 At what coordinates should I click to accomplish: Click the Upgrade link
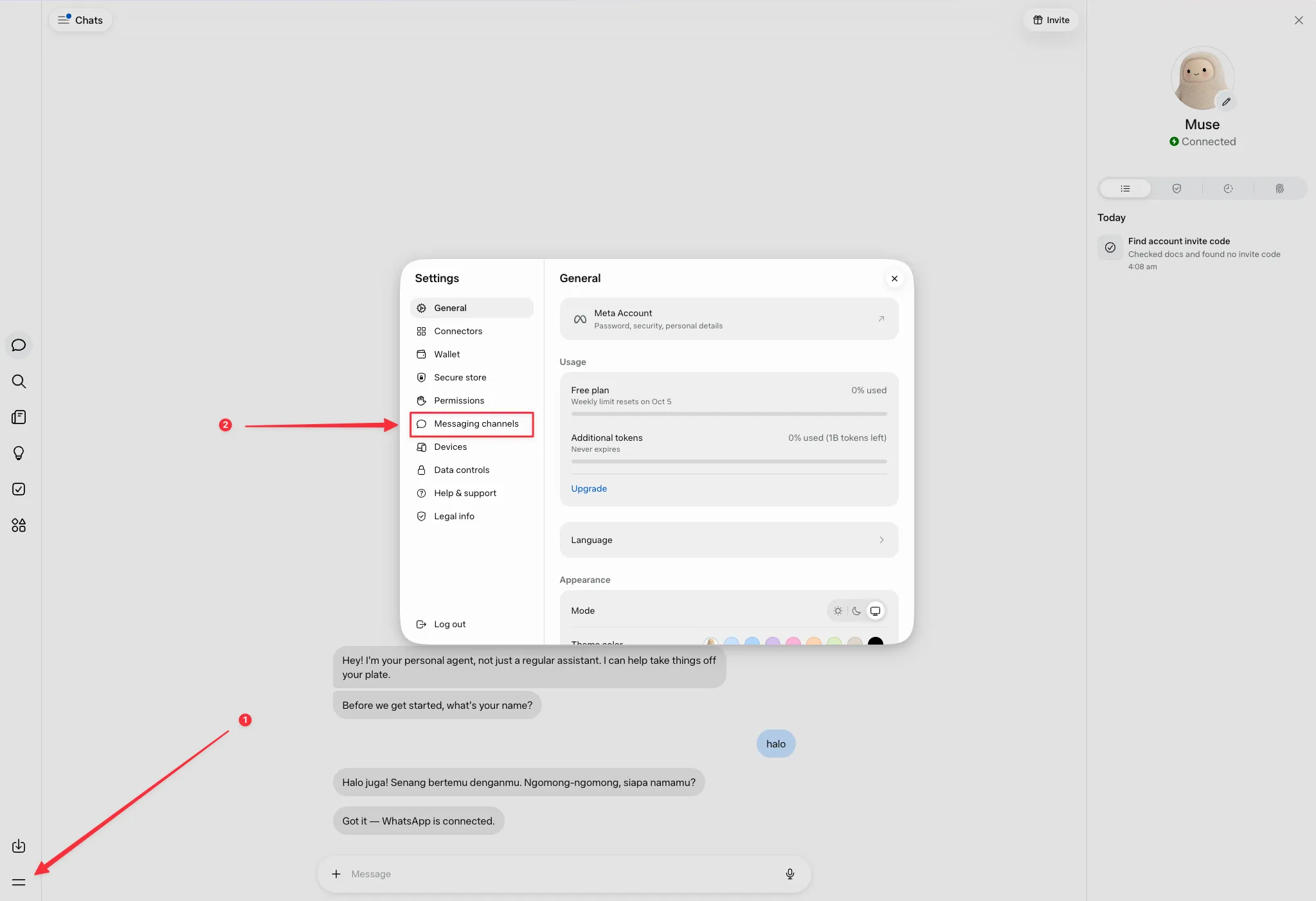pyautogui.click(x=588, y=488)
